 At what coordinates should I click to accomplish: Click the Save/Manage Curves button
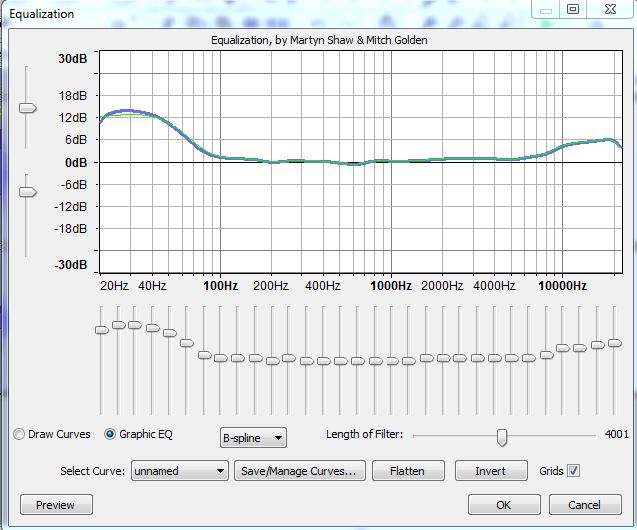[x=299, y=471]
